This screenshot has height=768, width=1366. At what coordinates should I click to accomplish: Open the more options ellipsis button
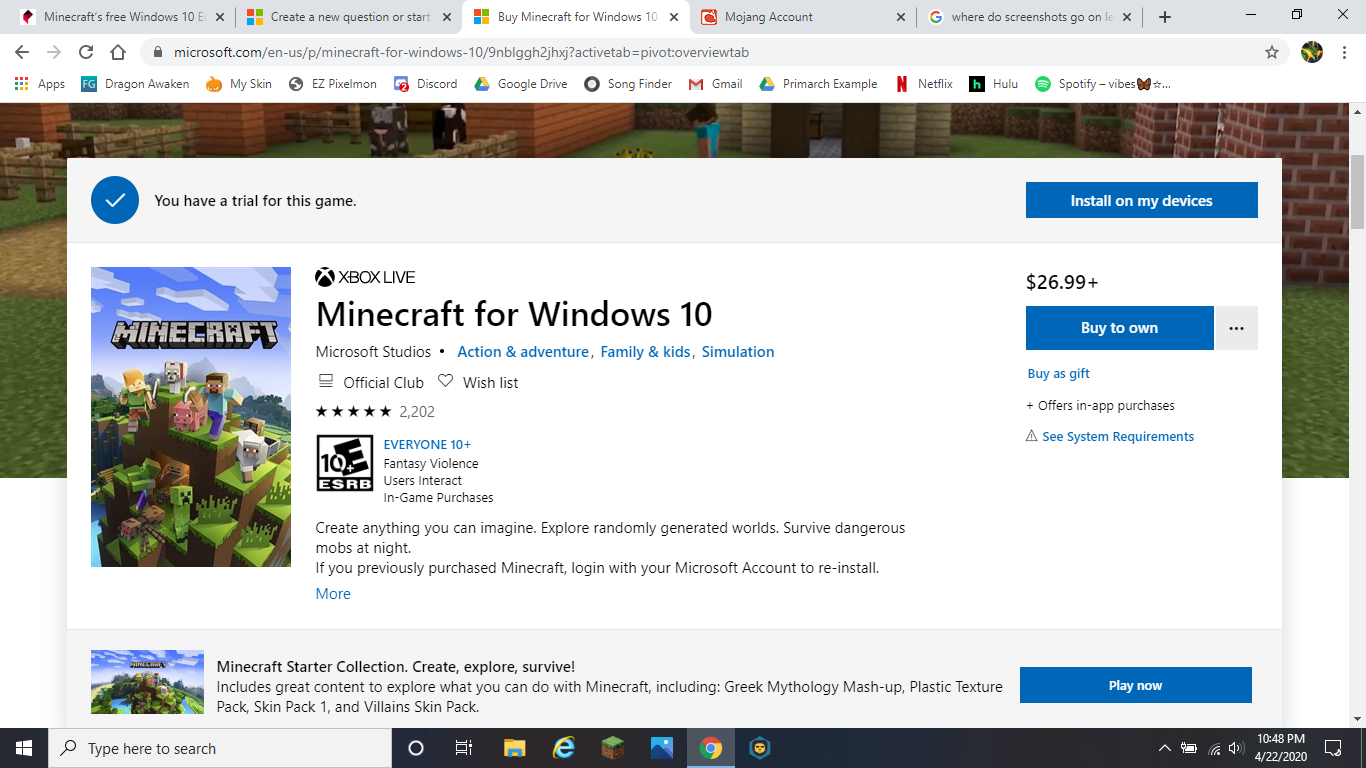pos(1237,328)
